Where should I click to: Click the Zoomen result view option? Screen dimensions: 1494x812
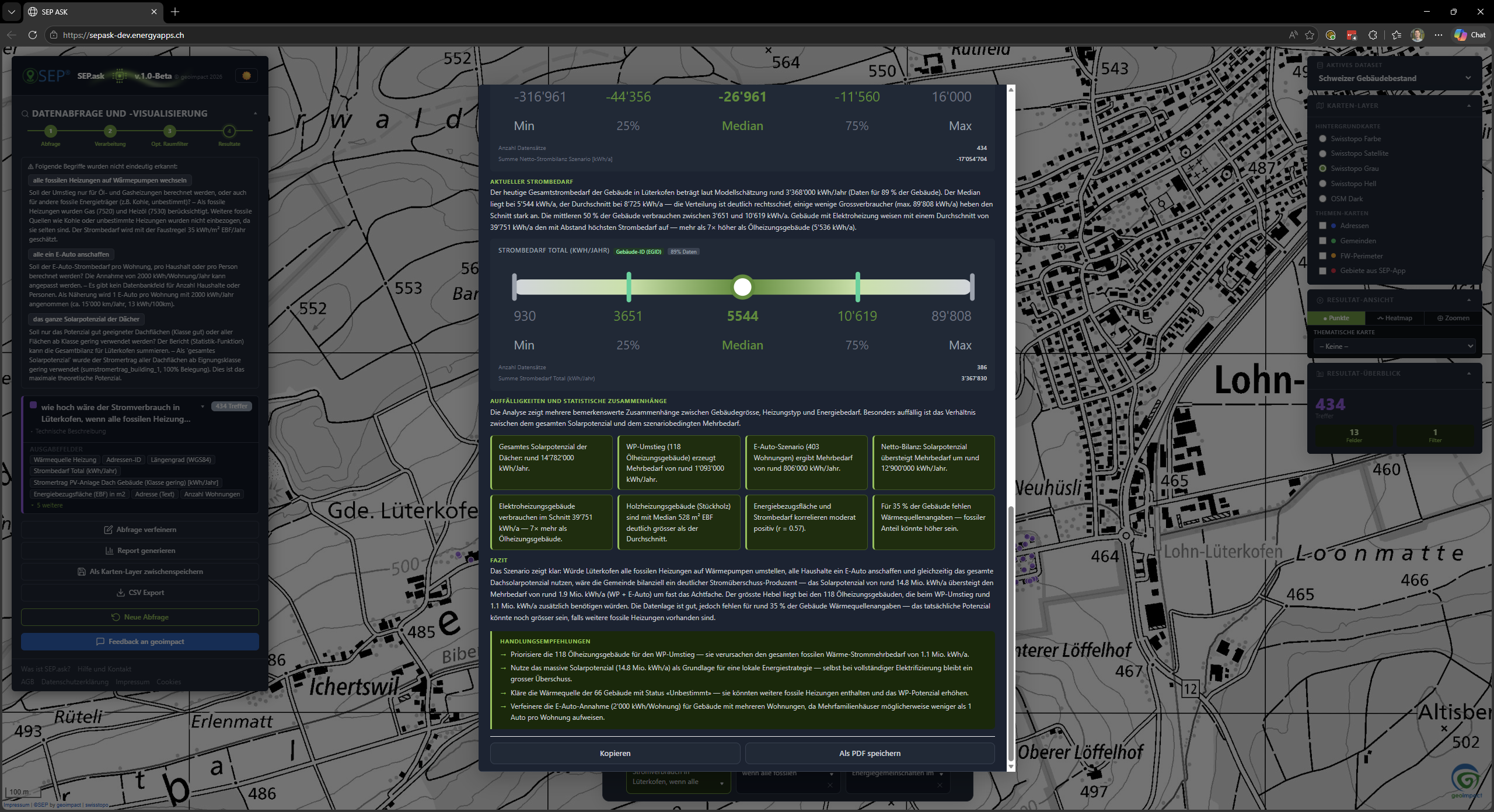pyautogui.click(x=1453, y=318)
